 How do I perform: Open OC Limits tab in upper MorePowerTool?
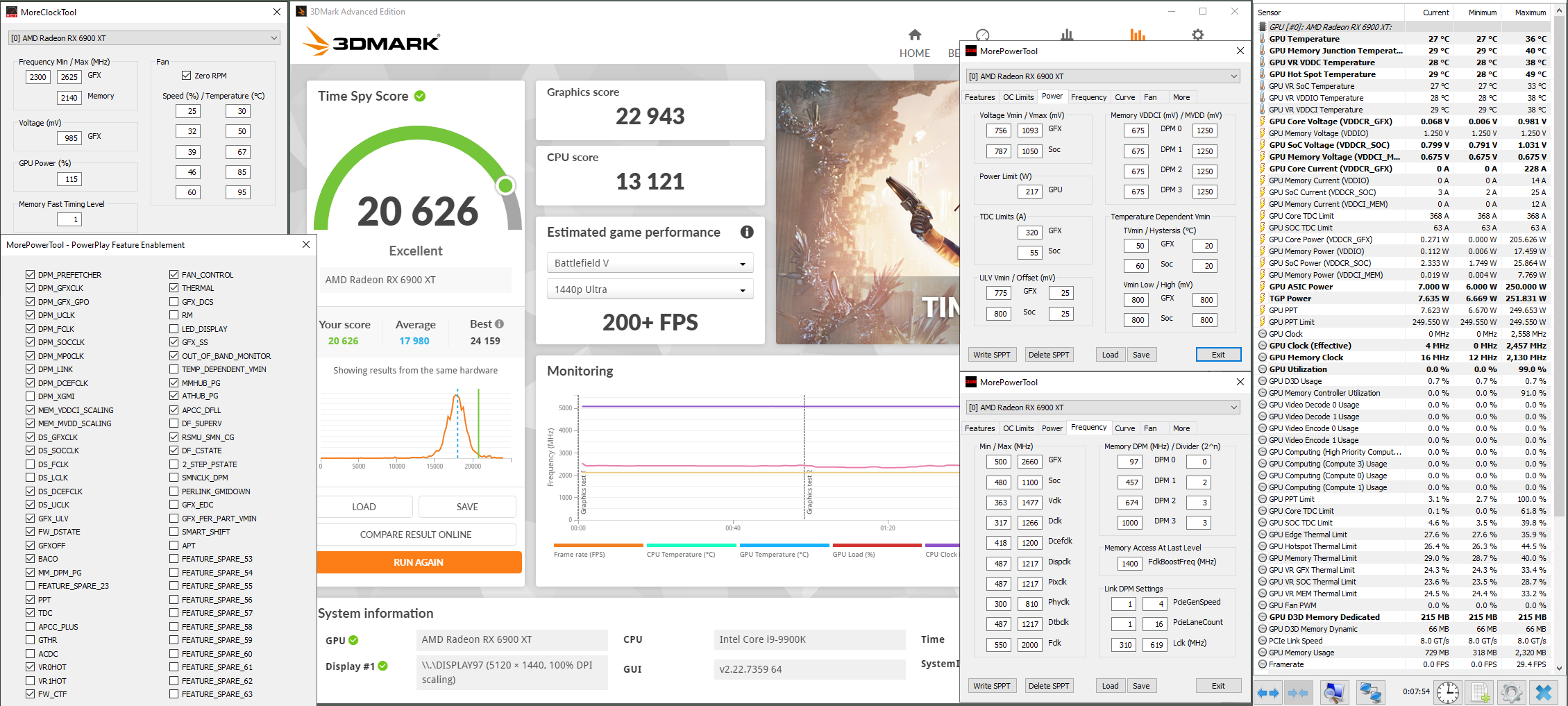coord(1018,97)
